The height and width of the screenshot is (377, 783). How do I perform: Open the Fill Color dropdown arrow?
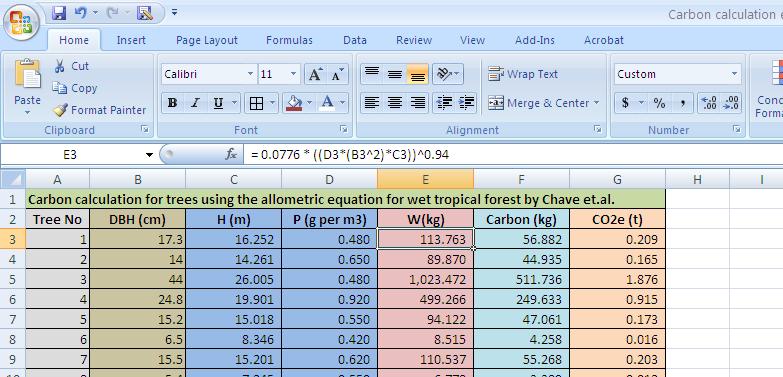[310, 103]
